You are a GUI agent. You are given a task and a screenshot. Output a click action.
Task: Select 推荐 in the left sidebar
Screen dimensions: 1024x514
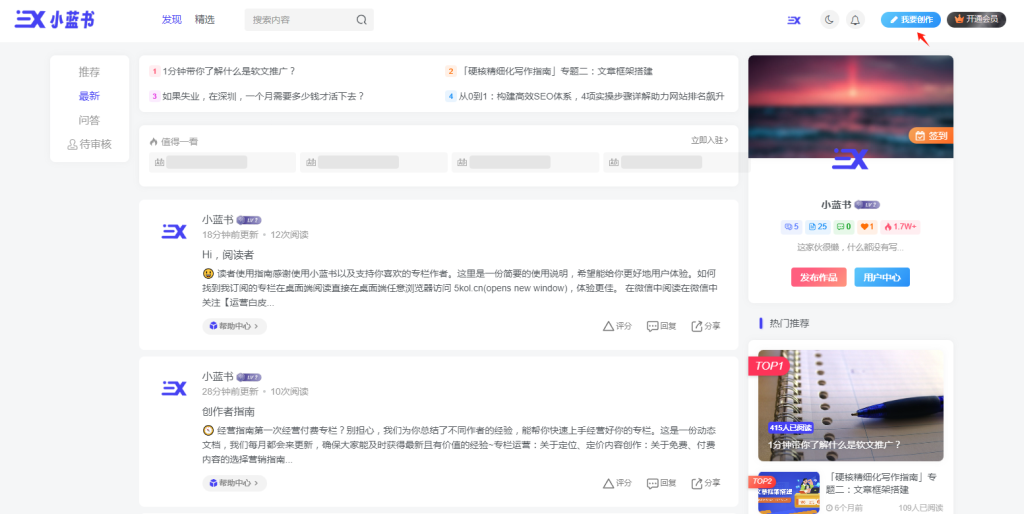(x=89, y=72)
